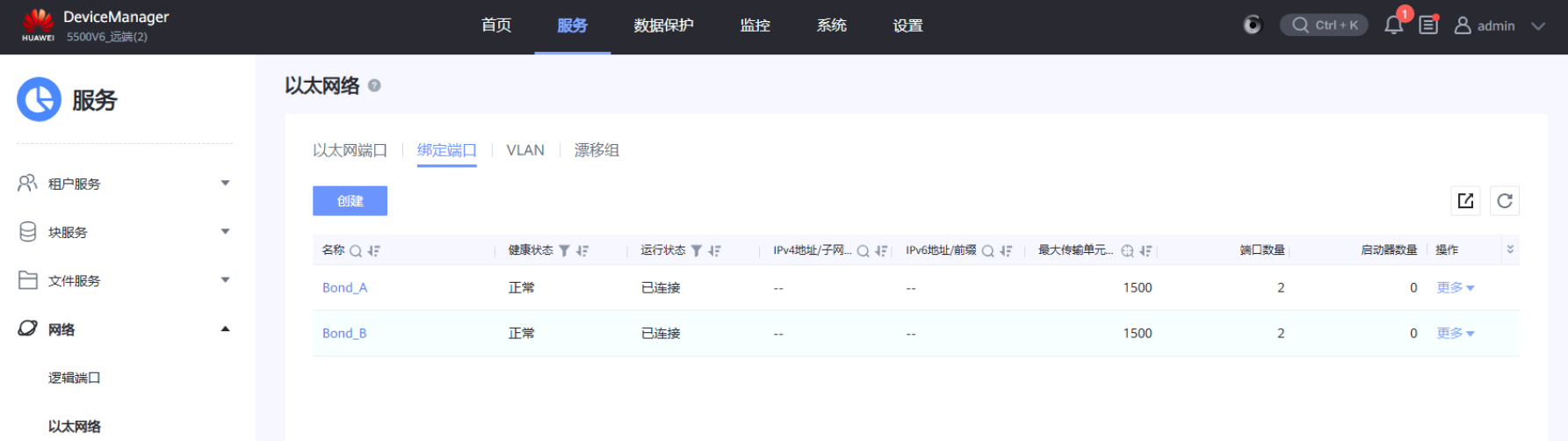Click the export table icon
The height and width of the screenshot is (441, 1568).
click(x=1465, y=201)
